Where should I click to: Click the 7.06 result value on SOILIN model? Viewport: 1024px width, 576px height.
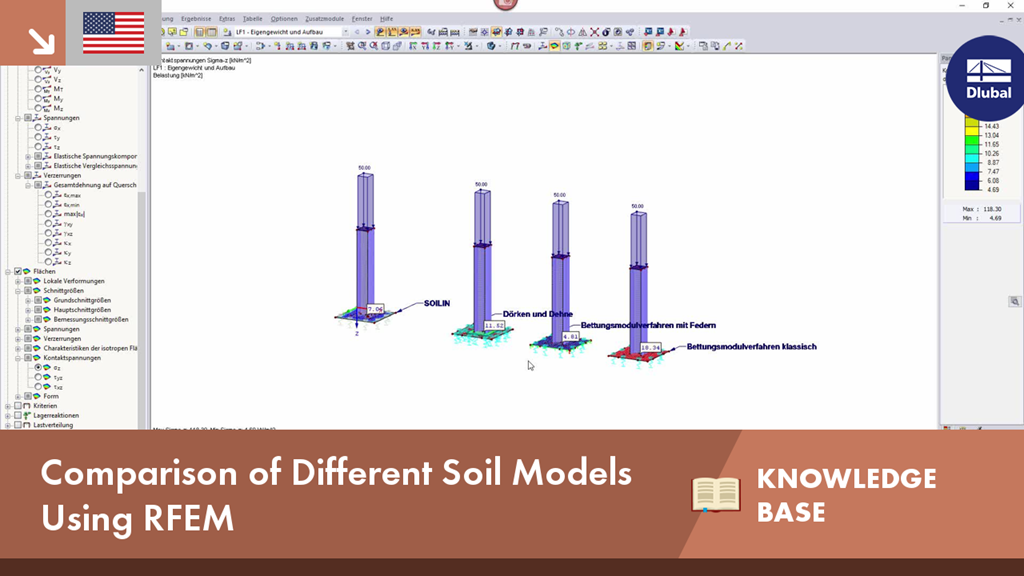click(375, 309)
